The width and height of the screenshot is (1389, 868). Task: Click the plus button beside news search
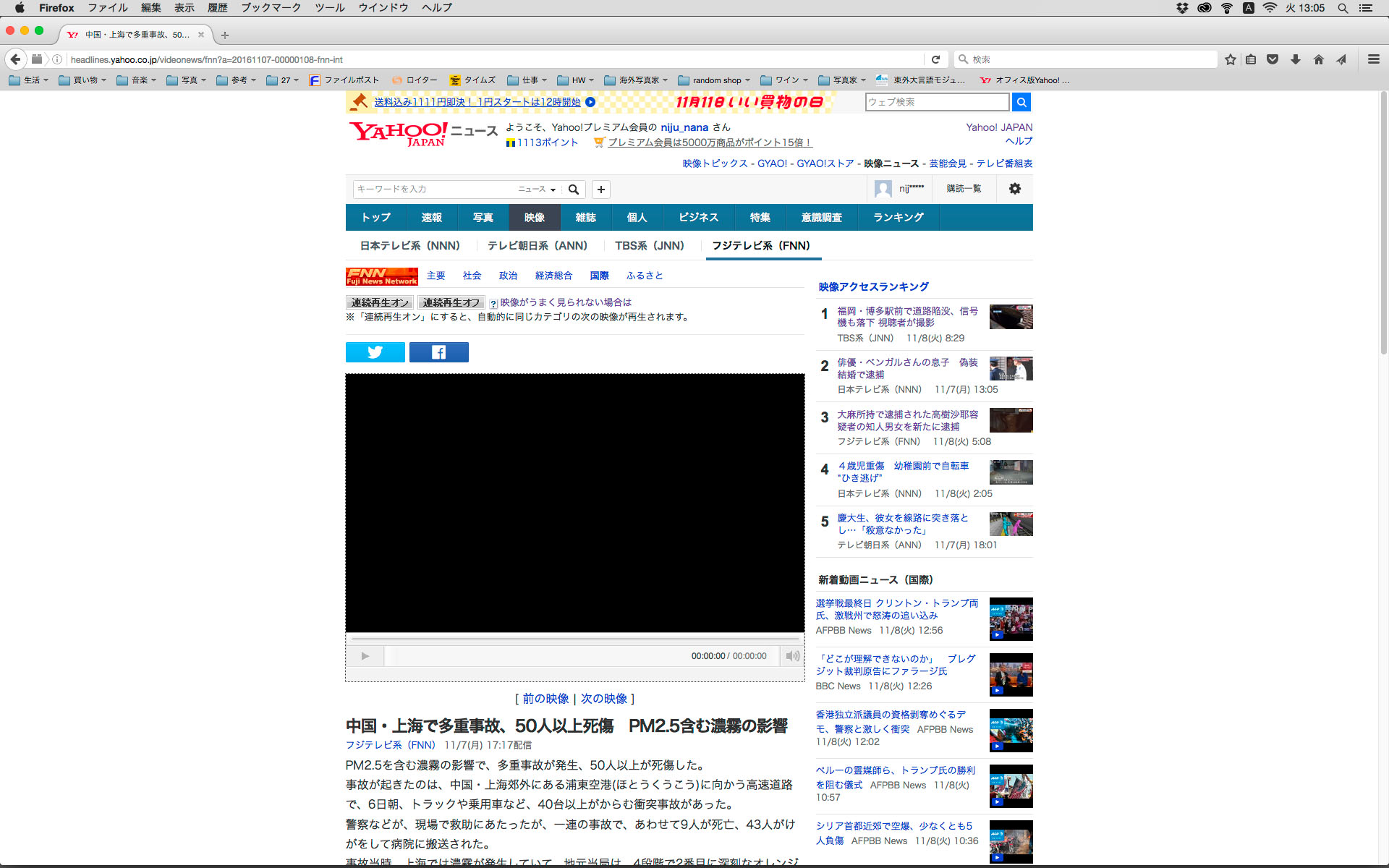(600, 190)
